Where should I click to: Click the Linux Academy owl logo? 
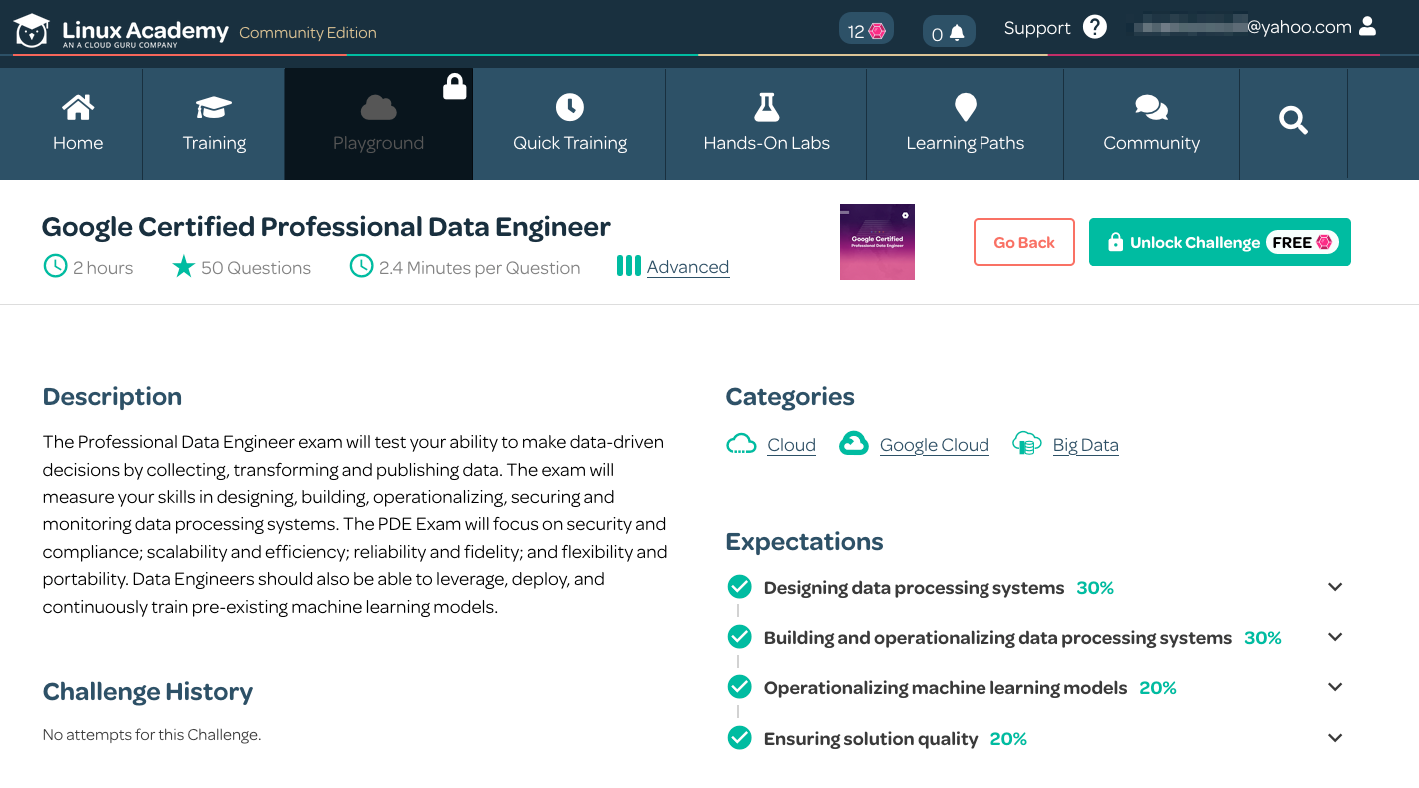tap(32, 31)
